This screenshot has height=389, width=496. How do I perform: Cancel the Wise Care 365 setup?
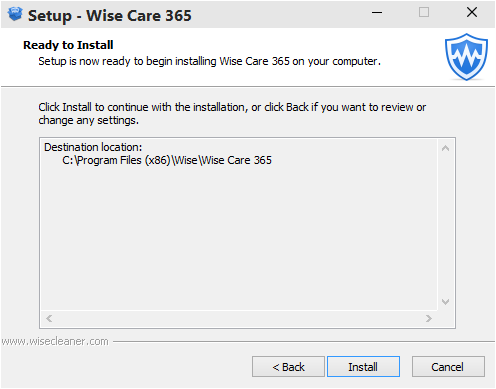pyautogui.click(x=448, y=367)
